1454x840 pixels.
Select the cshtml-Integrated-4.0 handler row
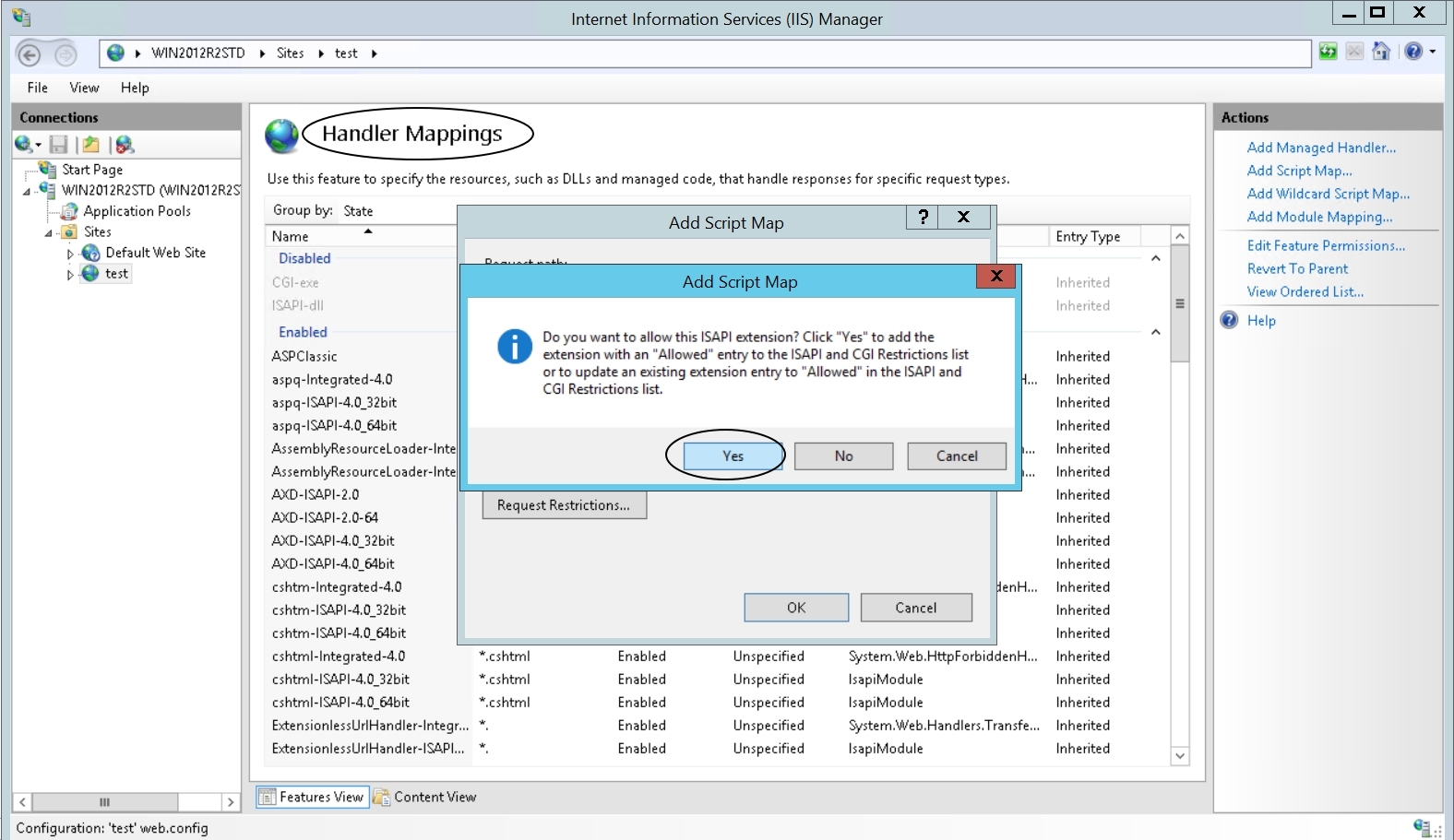pyautogui.click(x=339, y=656)
